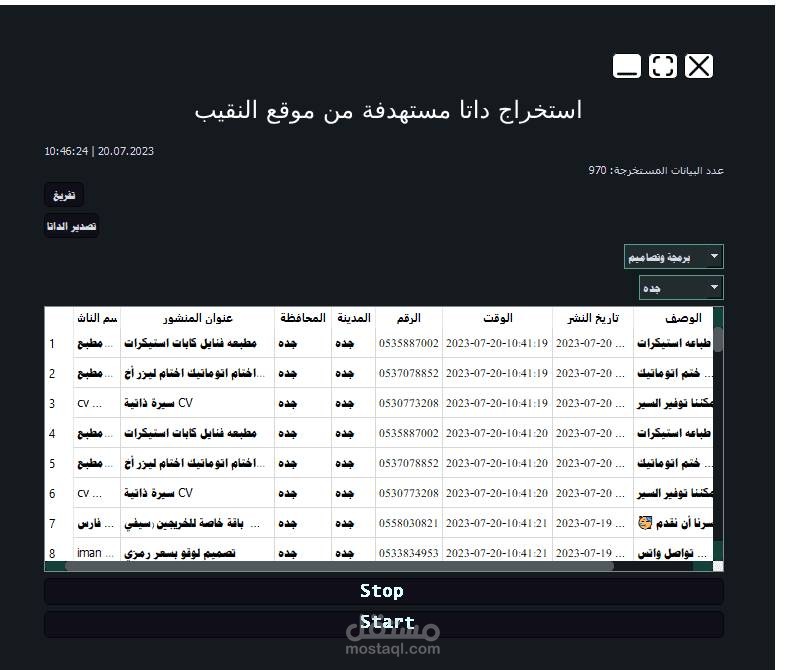The image size is (786, 670).
Task: Click the عنوان المنشور column header
Action: pos(198,318)
